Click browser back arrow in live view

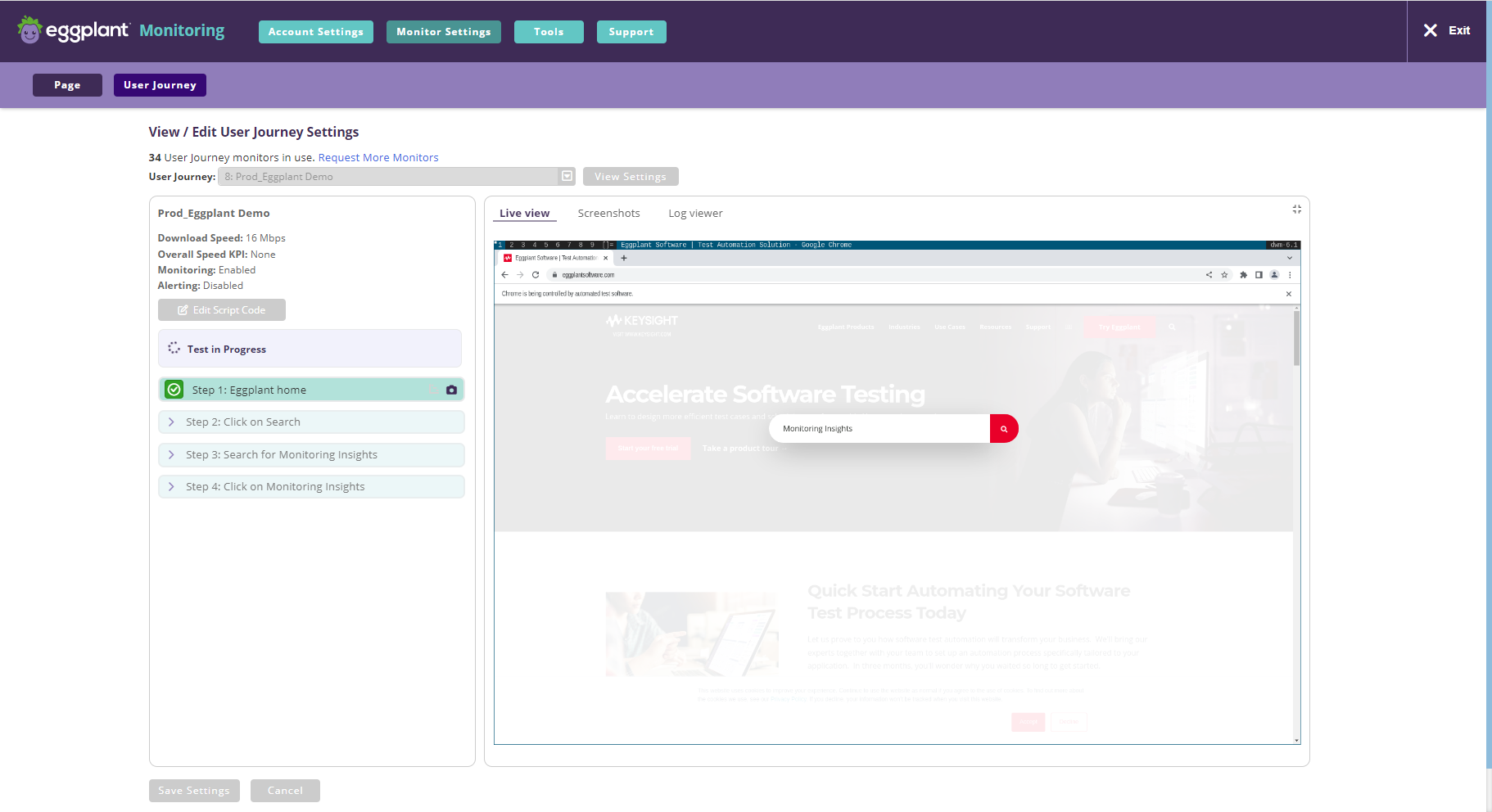point(504,275)
